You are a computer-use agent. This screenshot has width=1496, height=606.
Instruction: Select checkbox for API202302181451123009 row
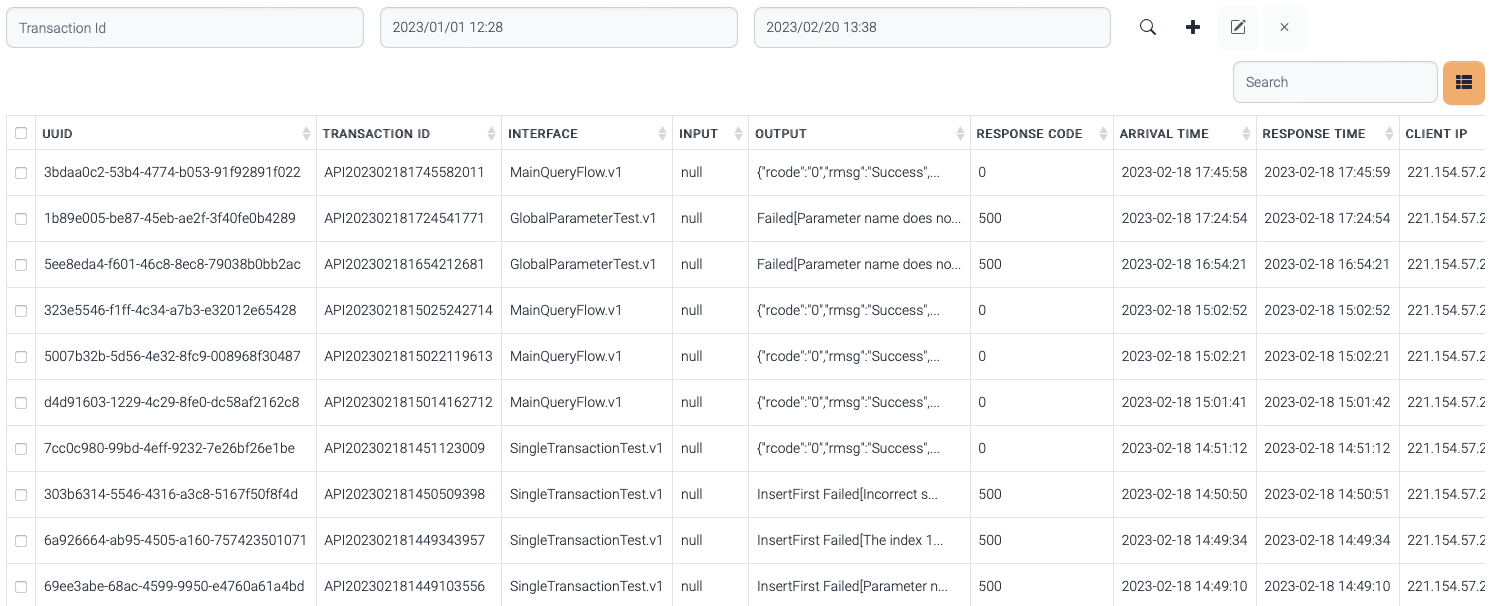tap(21, 449)
